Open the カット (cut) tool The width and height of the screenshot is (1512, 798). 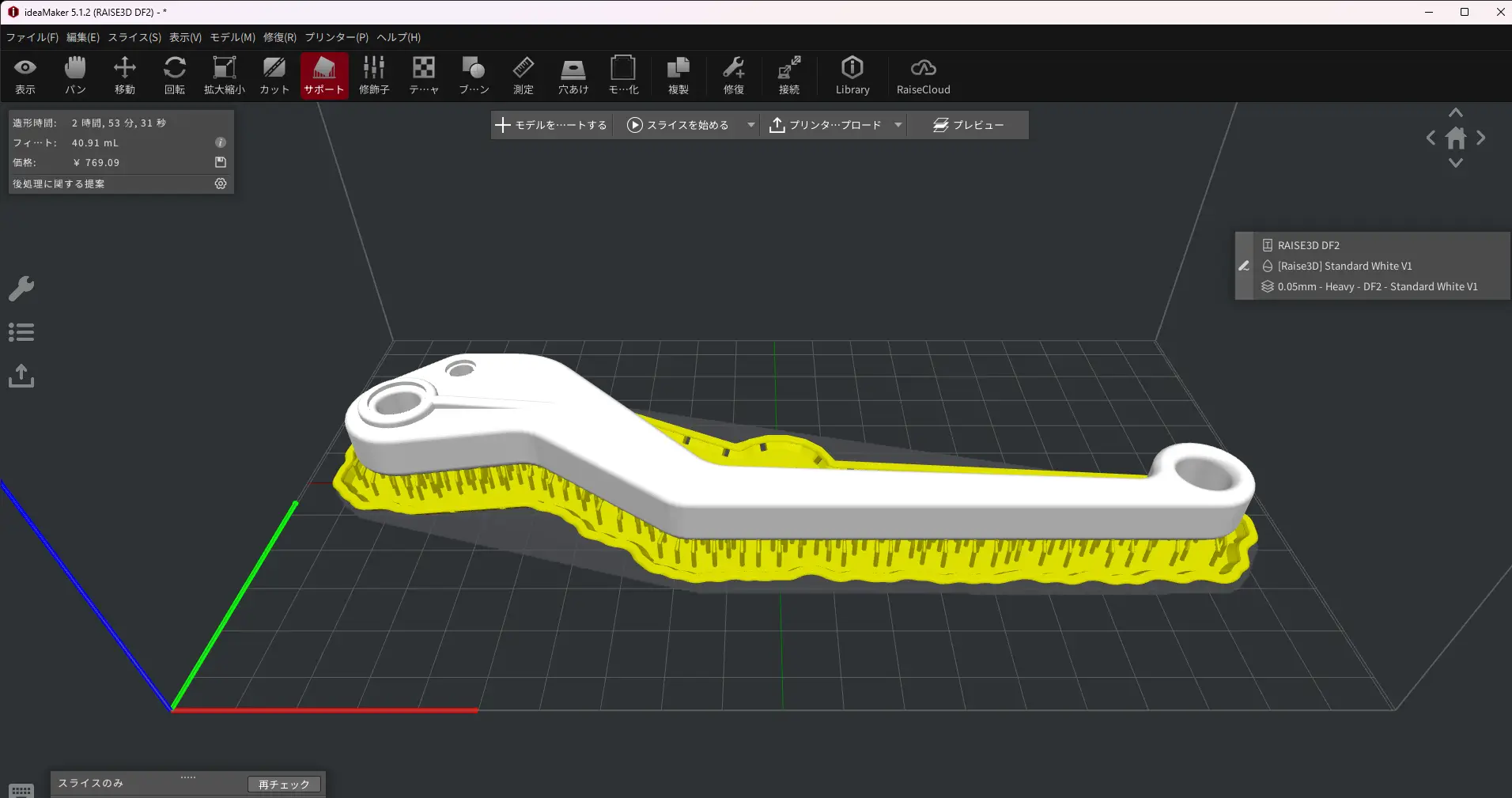(274, 76)
